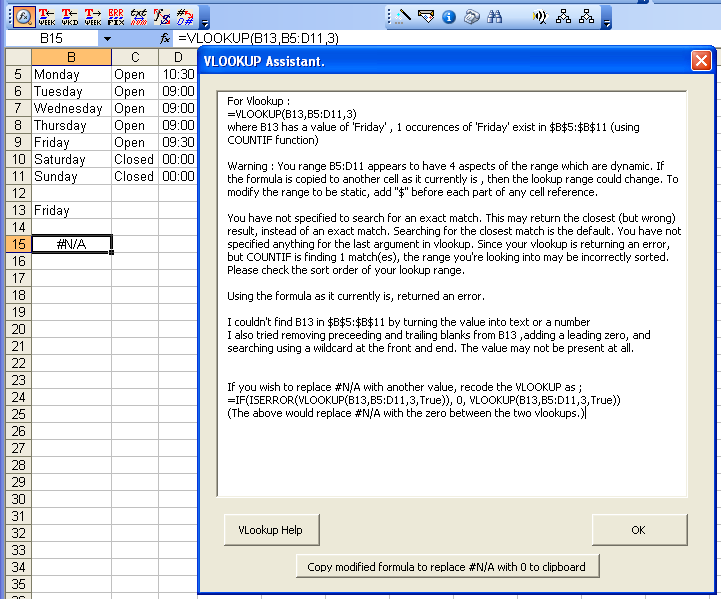Select row 20 header
The image size is (721, 599).
[x=18, y=329]
